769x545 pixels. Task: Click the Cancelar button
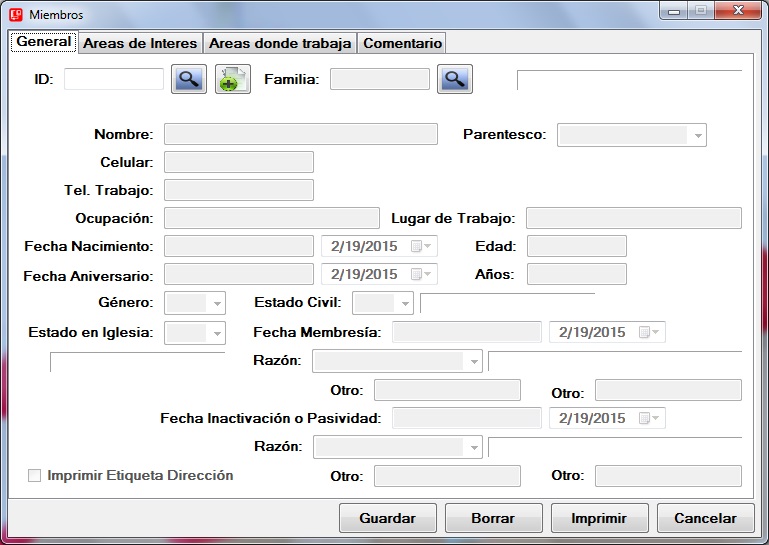[705, 518]
